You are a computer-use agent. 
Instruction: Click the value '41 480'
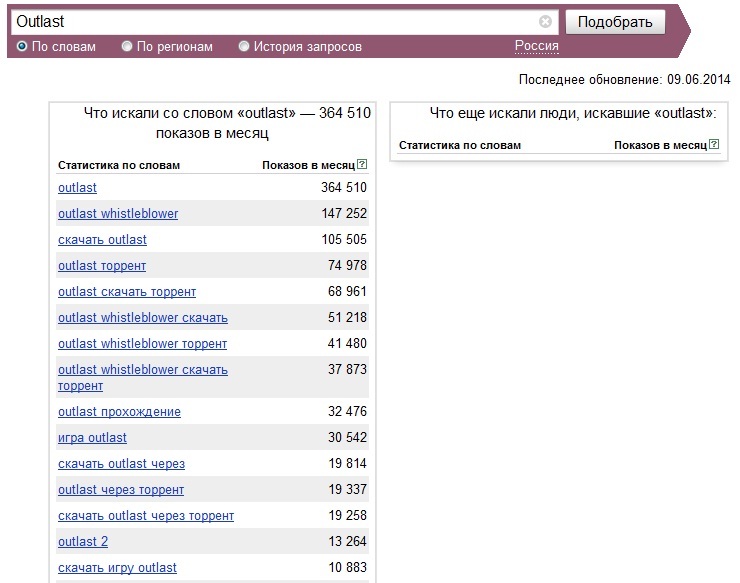(x=347, y=343)
